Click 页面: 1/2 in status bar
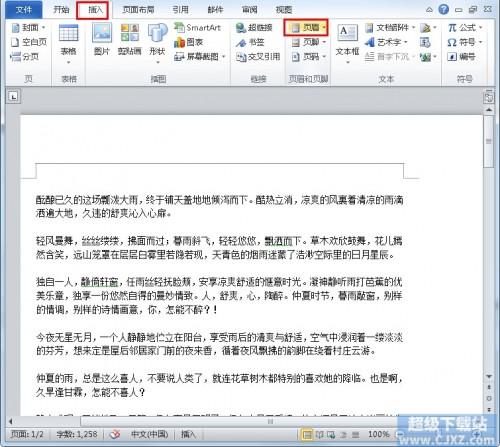Screen dimensions: 500x447 [x=27, y=434]
